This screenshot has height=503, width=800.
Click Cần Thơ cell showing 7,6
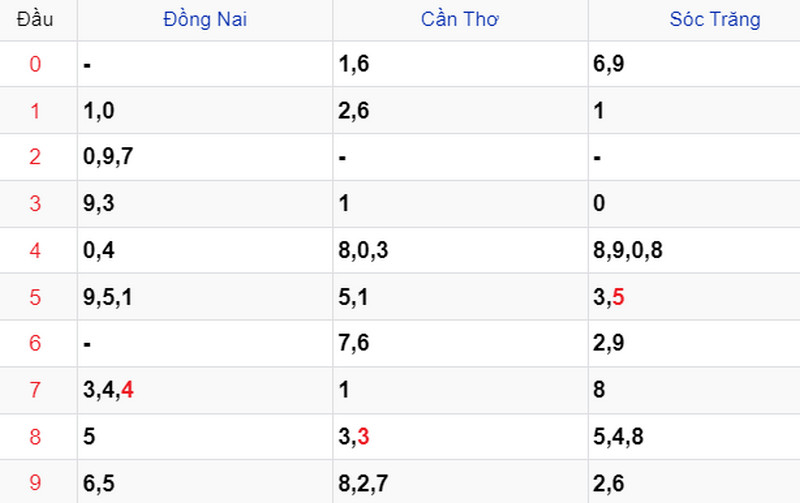(460, 343)
